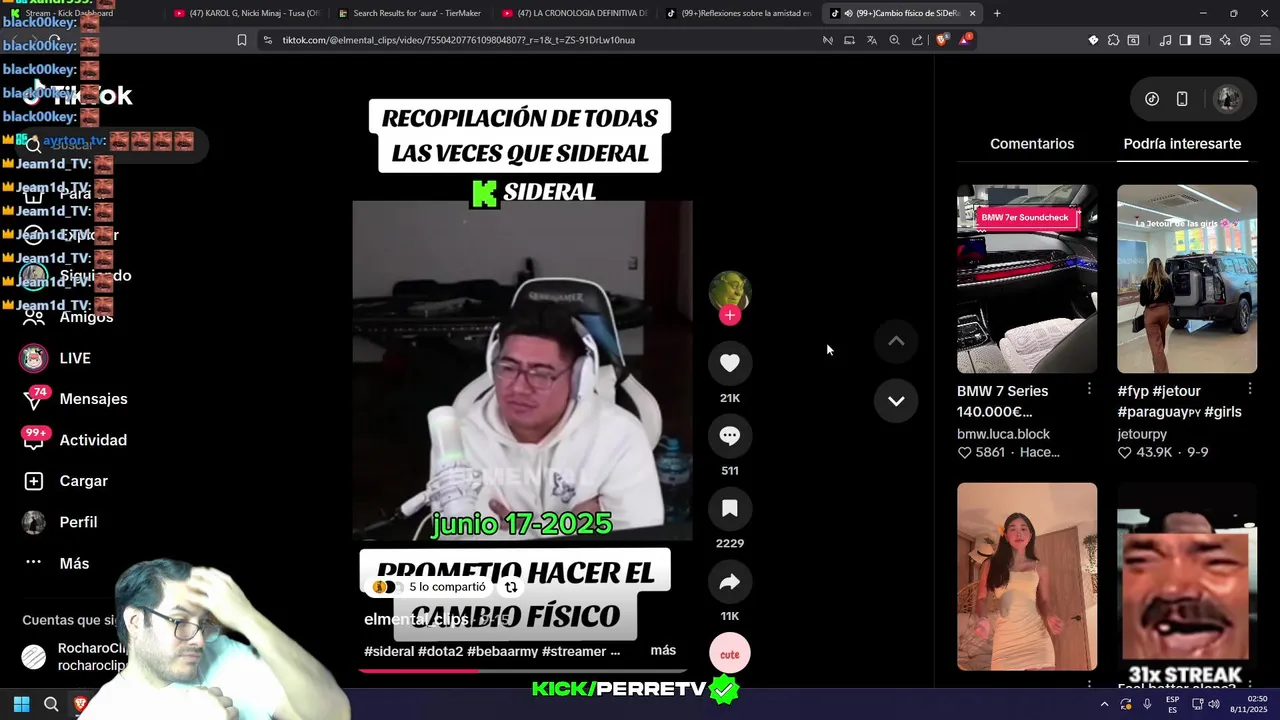Image resolution: width=1280 pixels, height=720 pixels.
Task: Click repost arrows icon on video
Action: pyautogui.click(x=511, y=587)
